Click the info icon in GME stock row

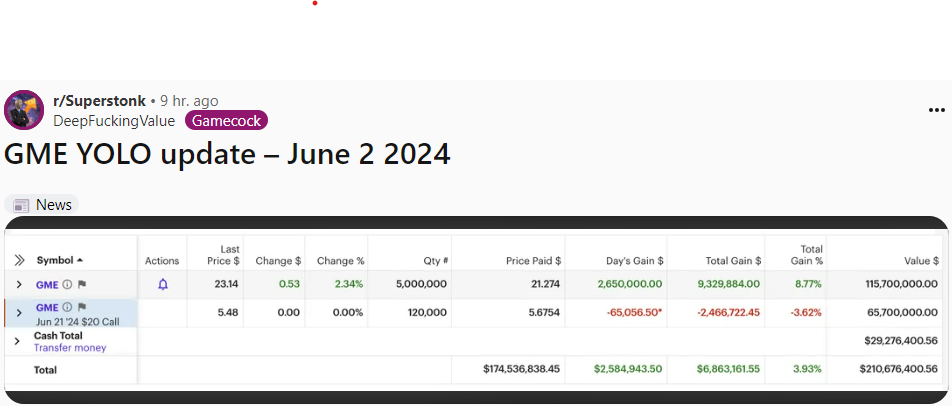[67, 284]
